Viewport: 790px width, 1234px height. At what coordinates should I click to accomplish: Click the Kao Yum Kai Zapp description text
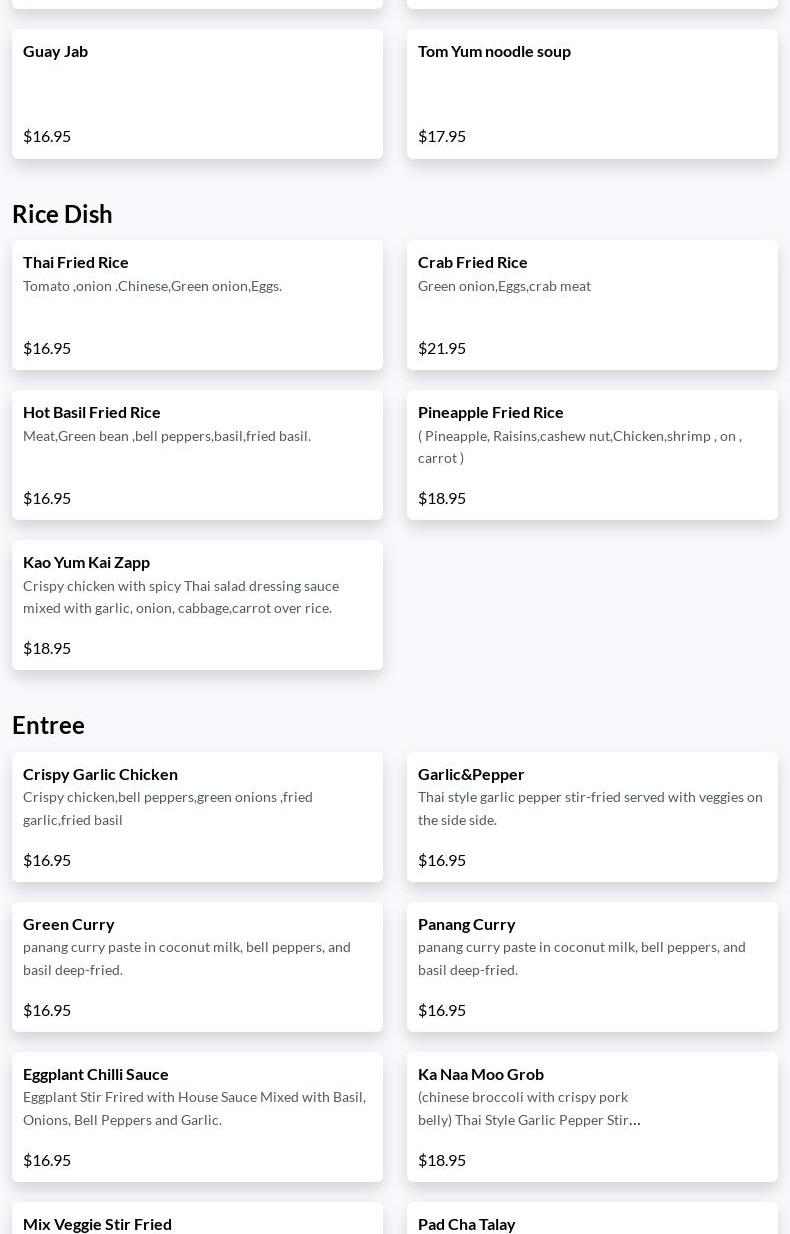(181, 597)
